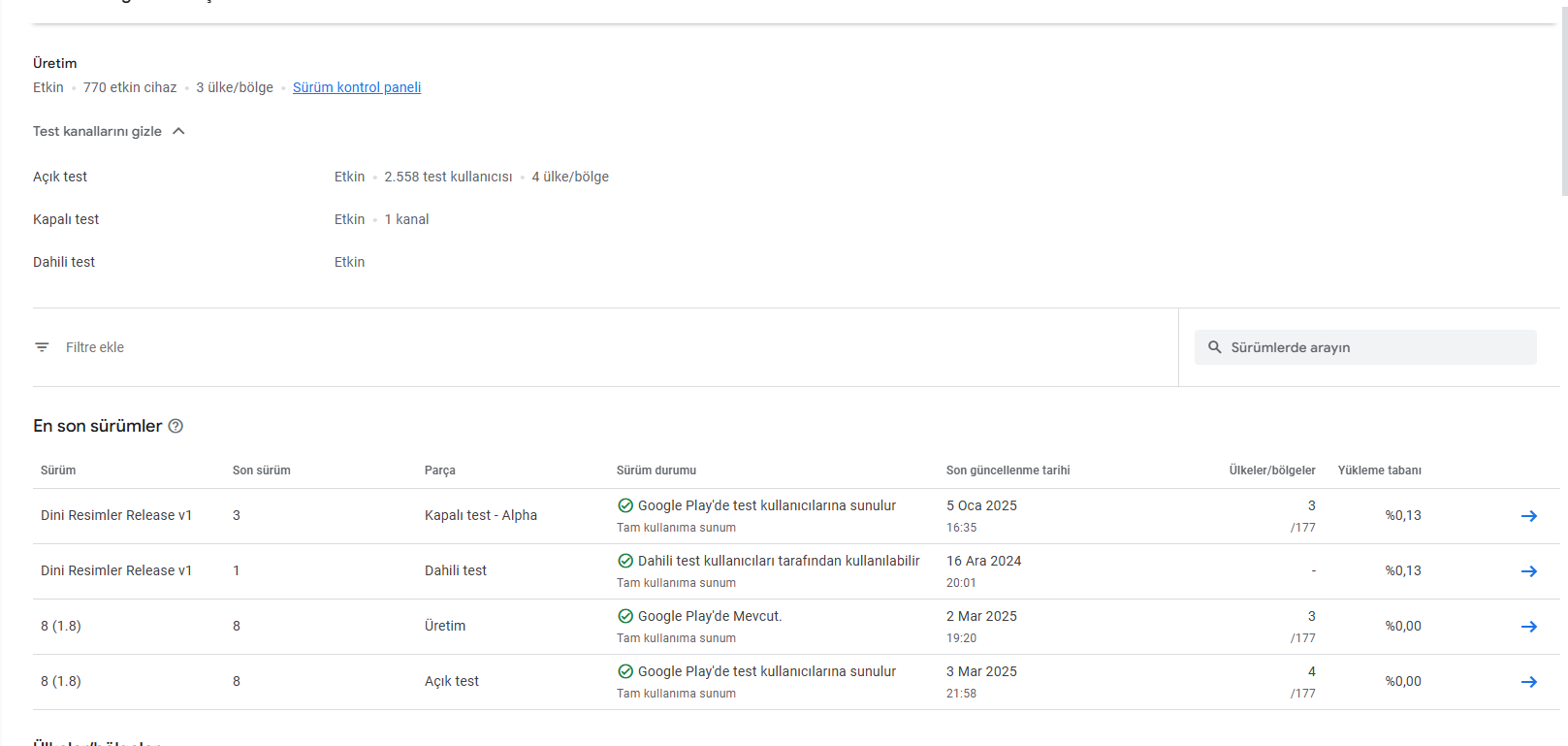Click green check icon in Açık test release row
1568x746 pixels.
(x=625, y=671)
